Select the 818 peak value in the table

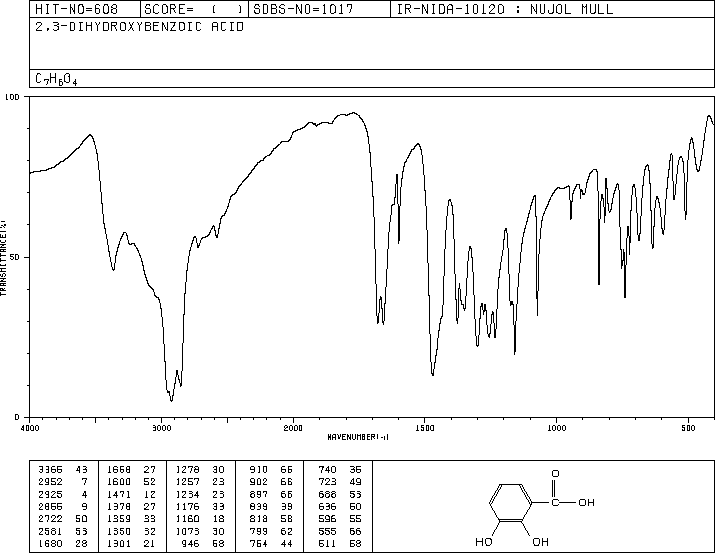259,519
